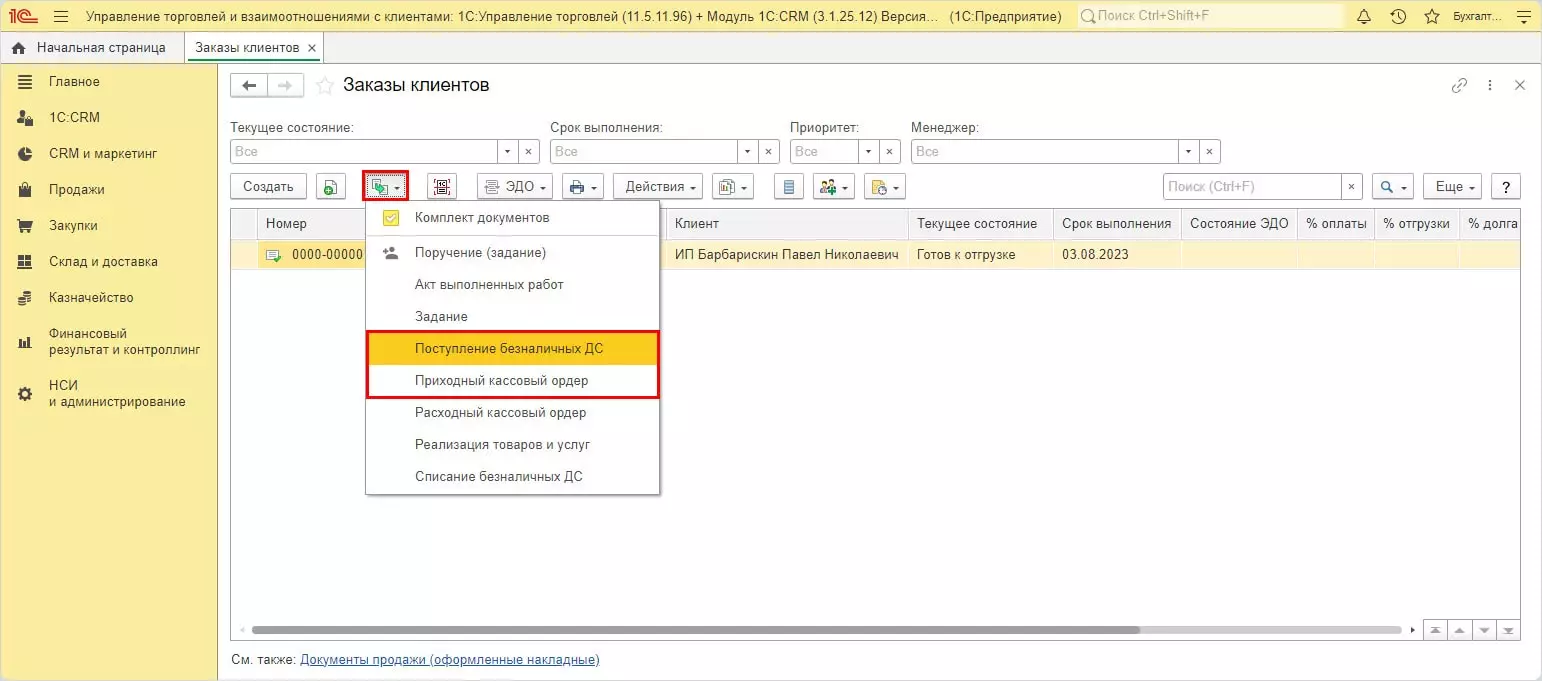
Task: Sort by Клиент column header
Action: coord(787,224)
